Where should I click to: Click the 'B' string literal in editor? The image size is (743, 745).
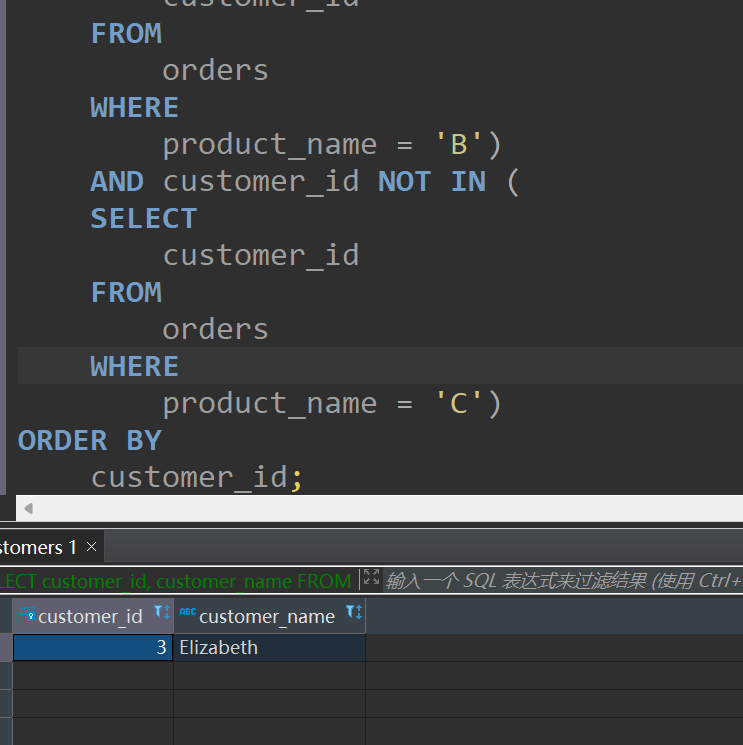click(459, 144)
